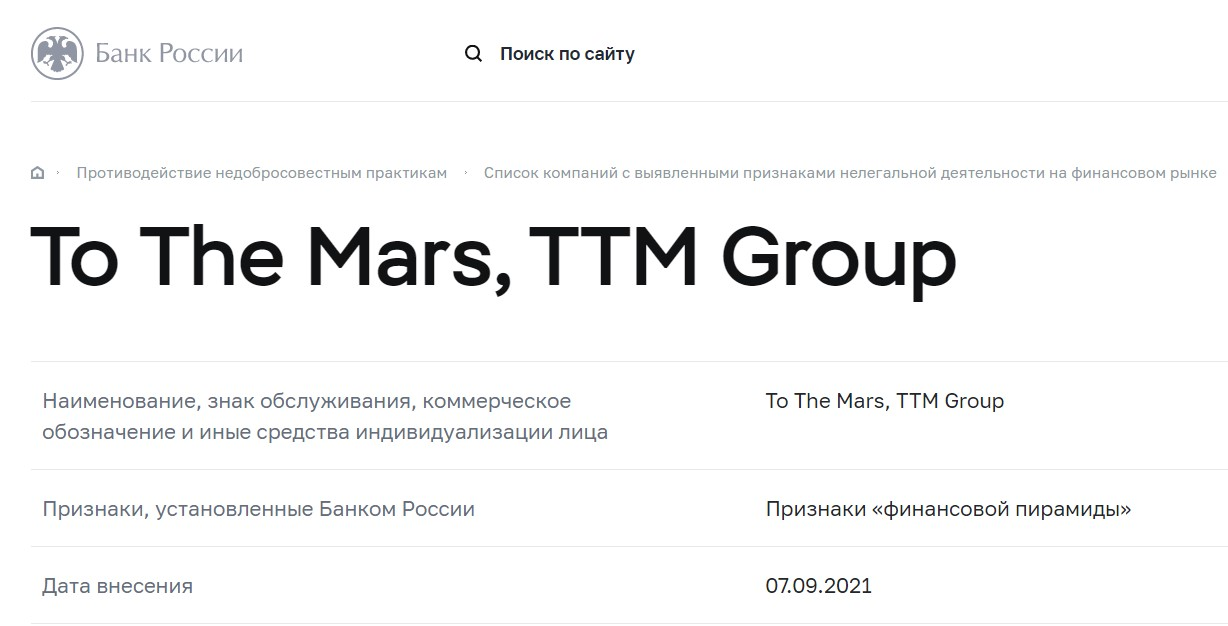Select the value «Признаки «финансовой пирамиды»»
The height and width of the screenshot is (626, 1228).
coord(948,509)
